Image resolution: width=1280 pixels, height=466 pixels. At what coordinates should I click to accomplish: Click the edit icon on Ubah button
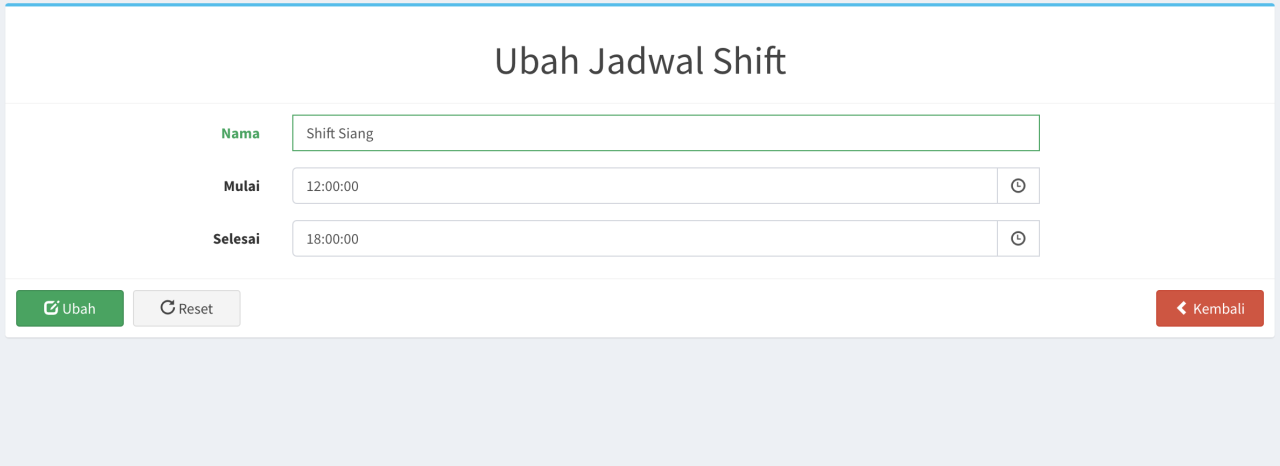coord(51,308)
